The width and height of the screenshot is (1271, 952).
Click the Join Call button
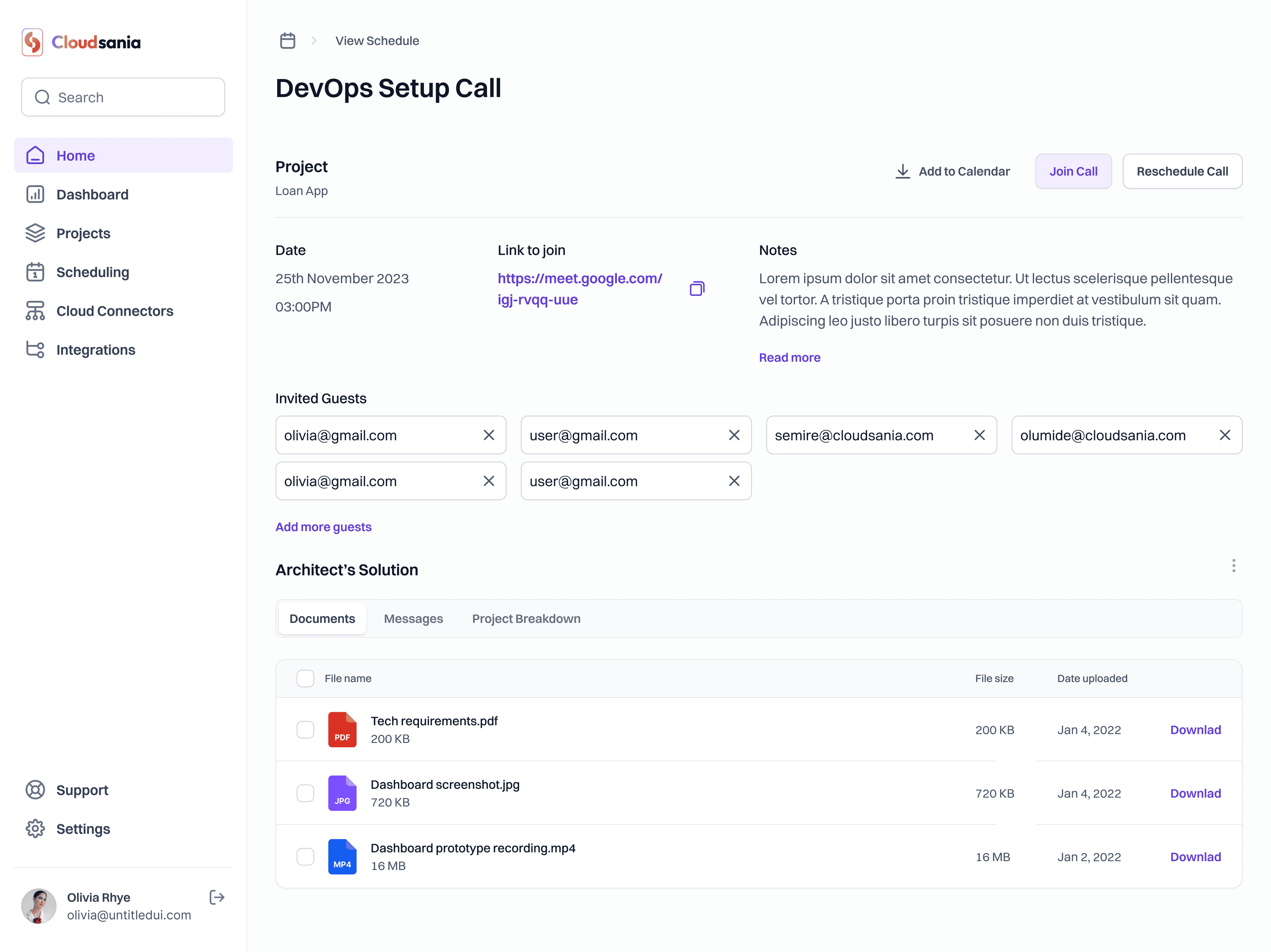coord(1073,171)
